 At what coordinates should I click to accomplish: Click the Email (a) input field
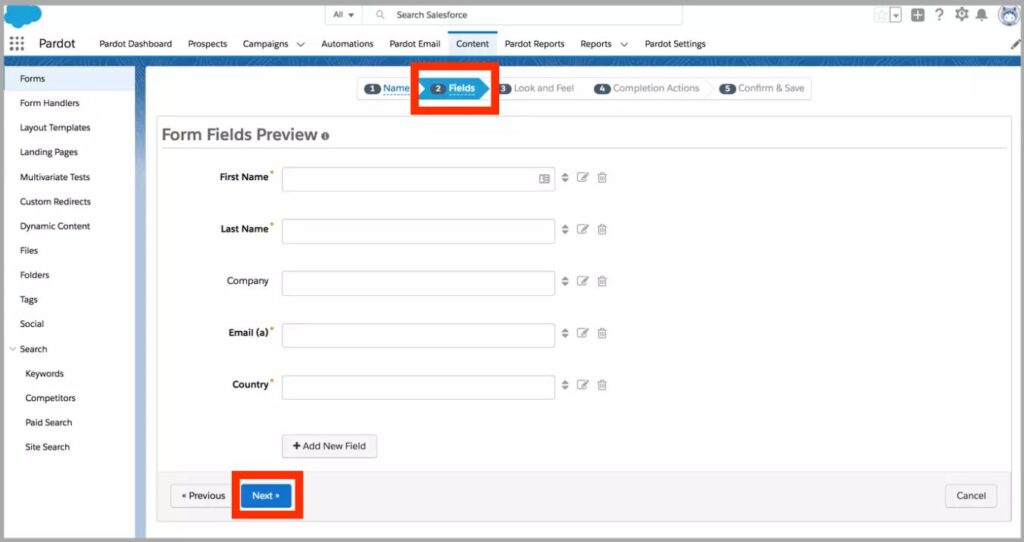pos(418,335)
